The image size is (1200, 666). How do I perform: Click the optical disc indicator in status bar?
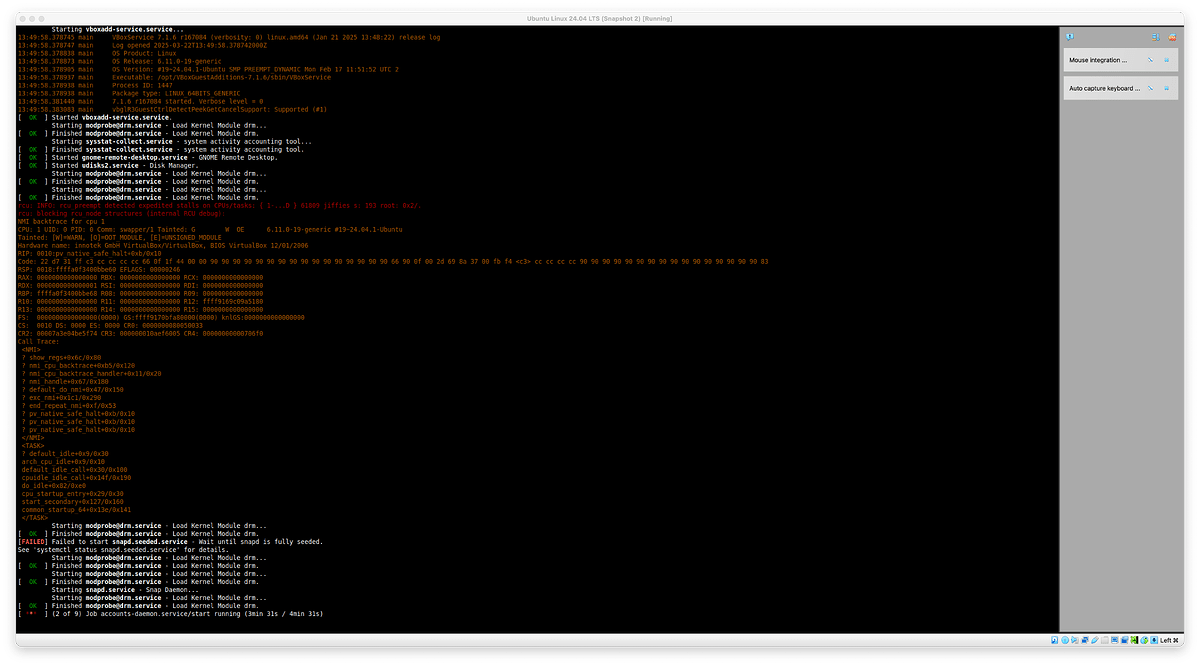1065,640
